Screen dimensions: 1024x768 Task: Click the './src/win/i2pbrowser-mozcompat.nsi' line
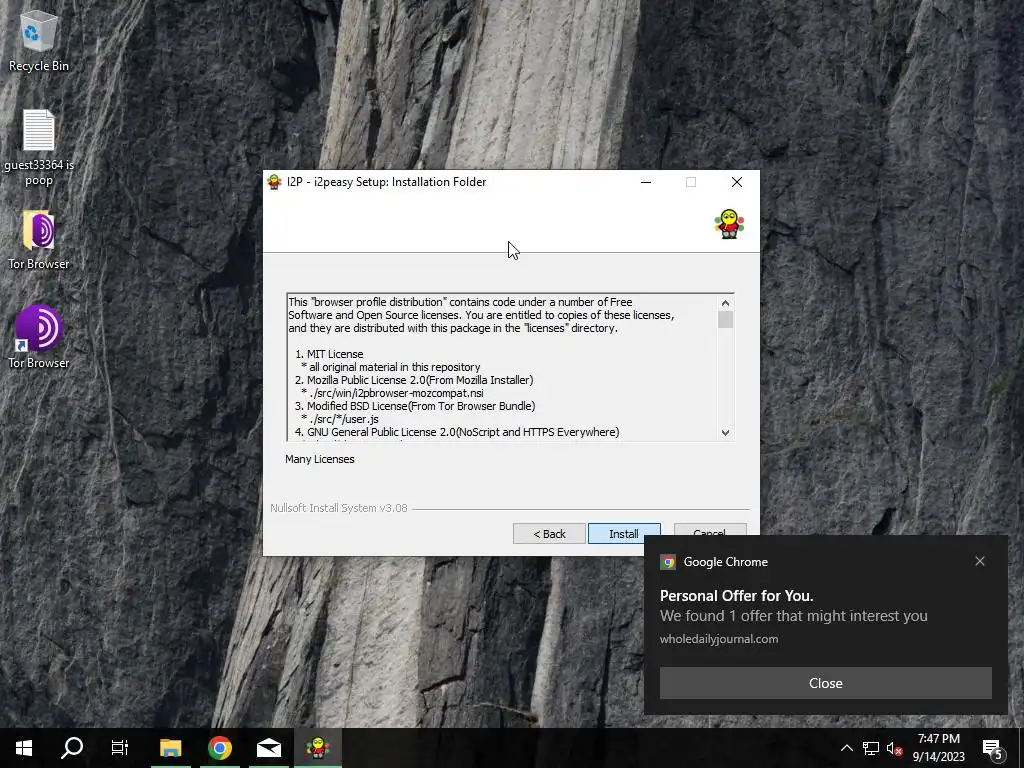click(392, 393)
